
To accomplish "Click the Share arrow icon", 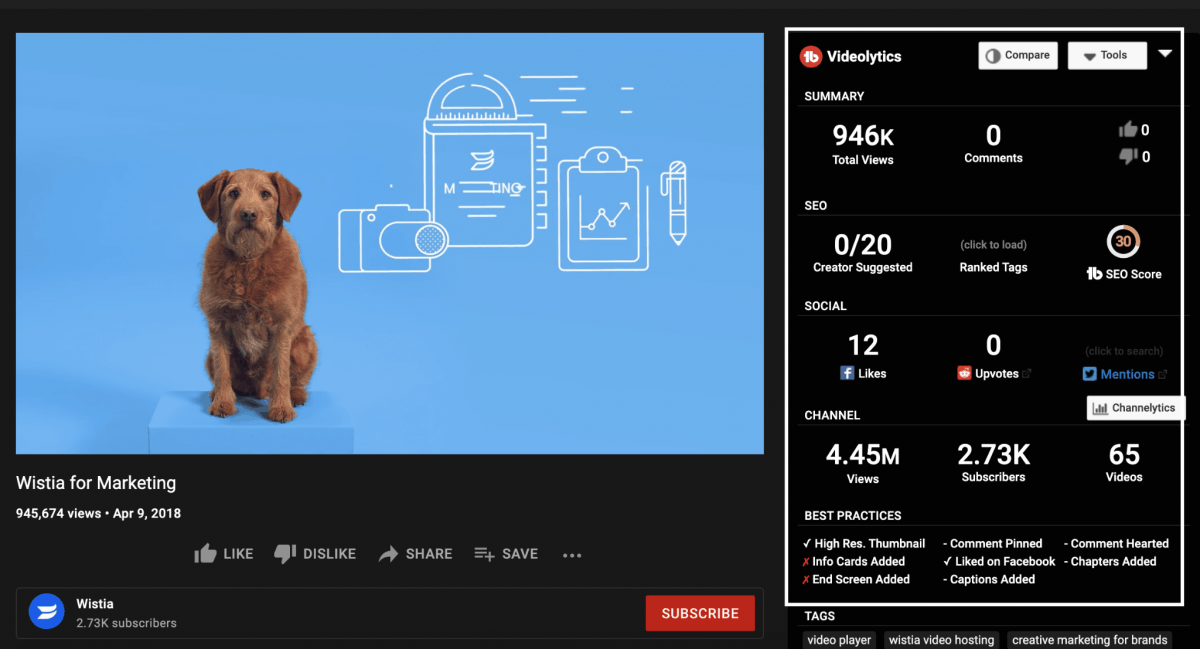I will click(389, 554).
